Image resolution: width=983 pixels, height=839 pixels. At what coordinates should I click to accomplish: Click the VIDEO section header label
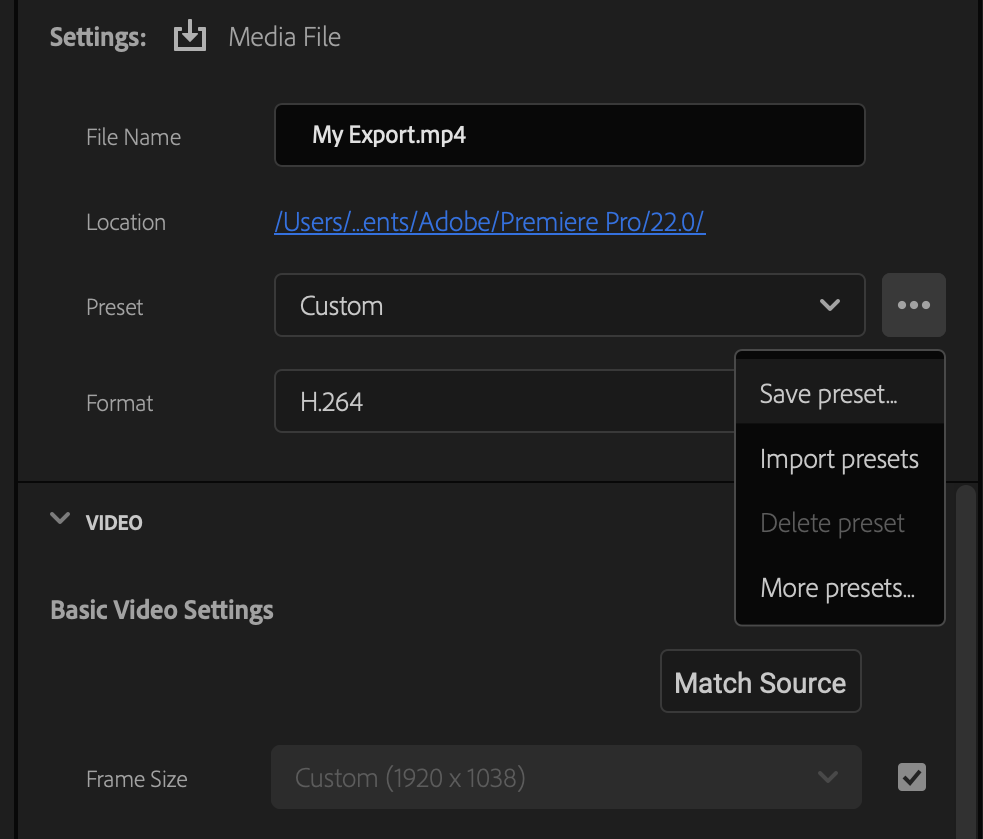click(x=114, y=523)
